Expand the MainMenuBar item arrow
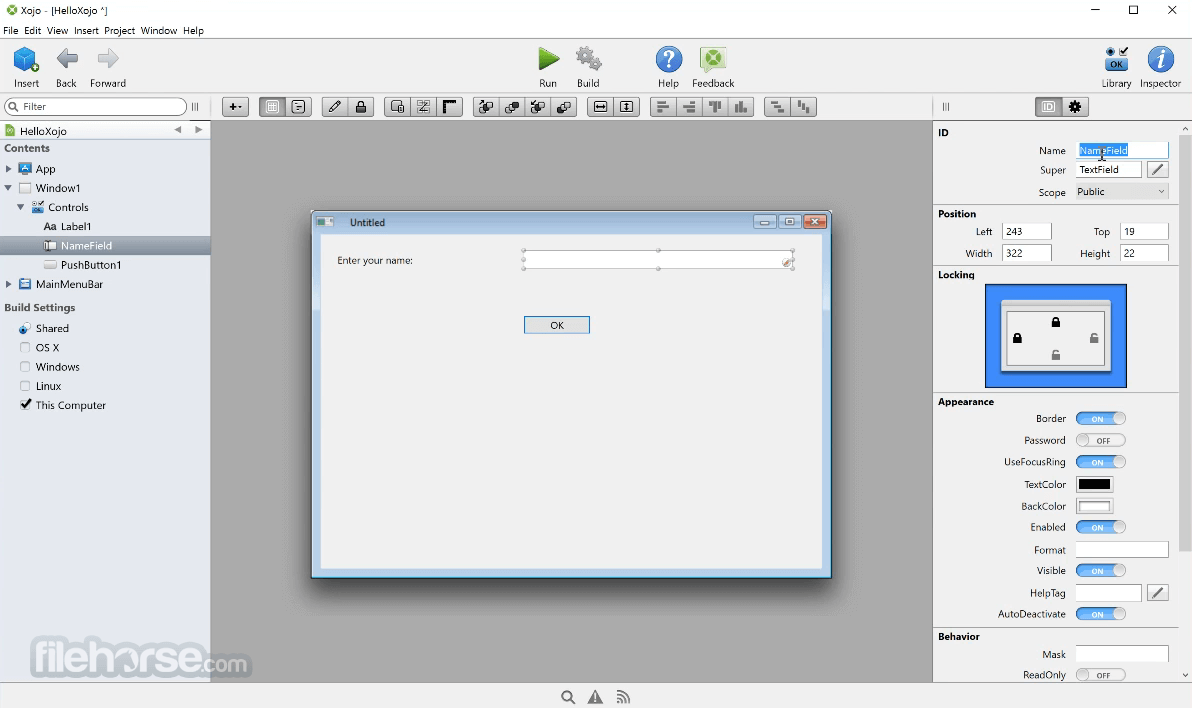Viewport: 1192px width, 708px height. (8, 284)
